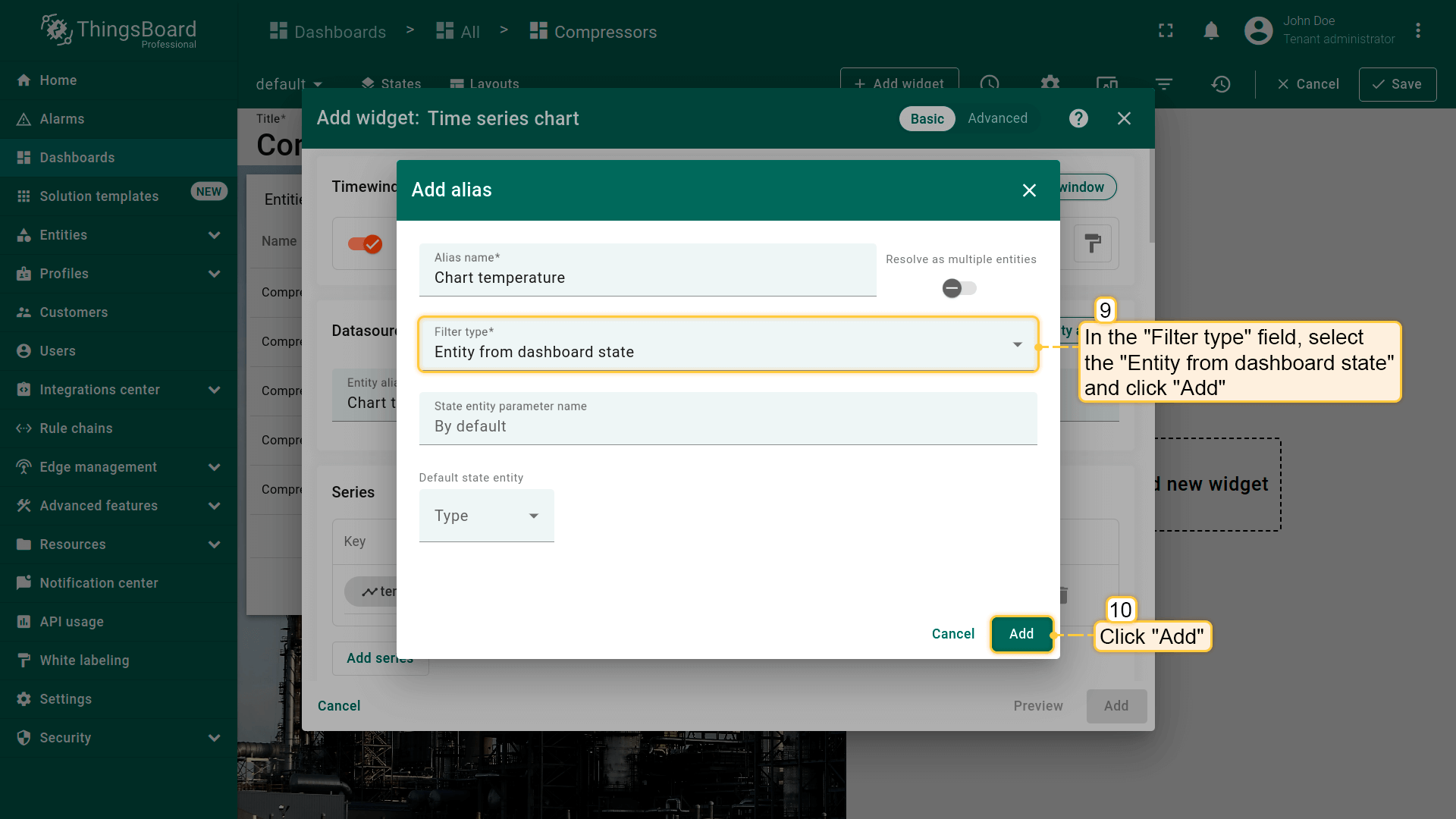This screenshot has height=819, width=1456.
Task: Click the paint format icon
Action: click(1092, 243)
